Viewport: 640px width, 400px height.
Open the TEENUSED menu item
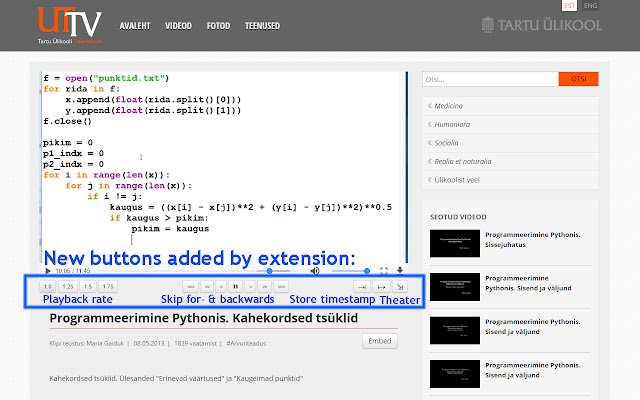click(262, 26)
